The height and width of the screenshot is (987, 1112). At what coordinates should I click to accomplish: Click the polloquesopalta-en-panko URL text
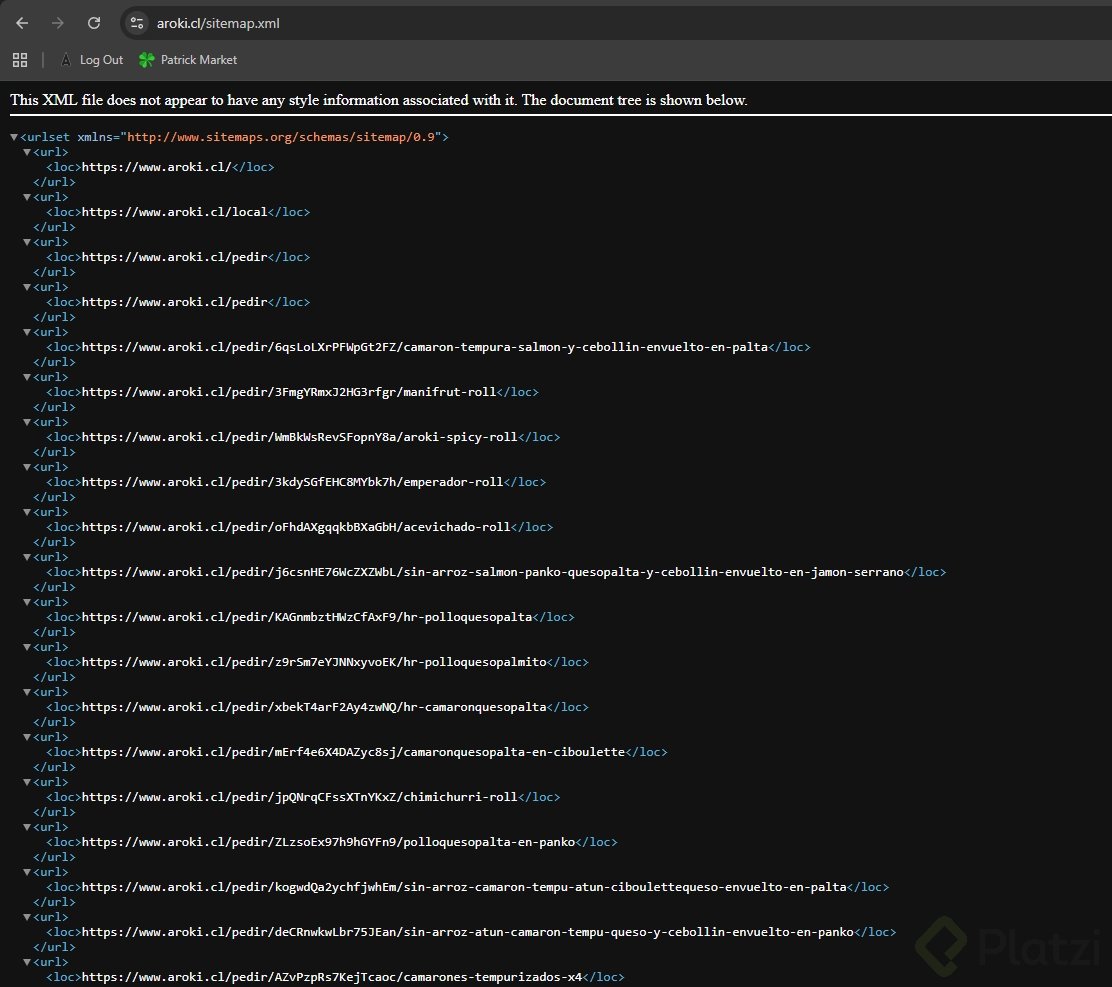pyautogui.click(x=328, y=842)
